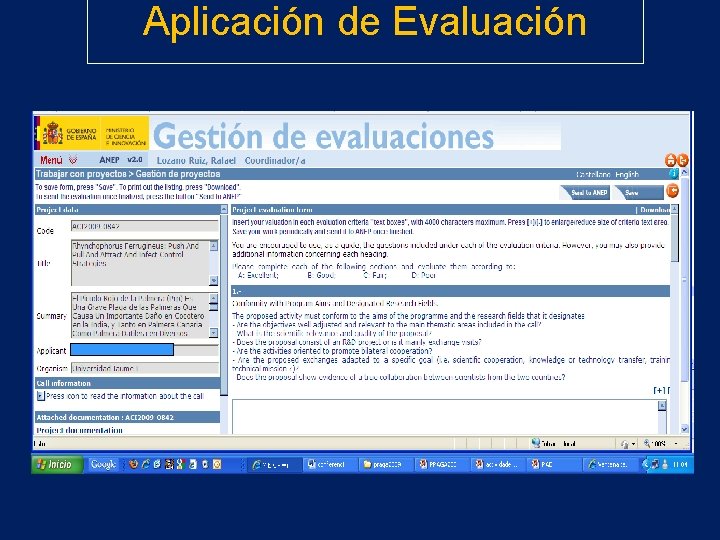Click the Attached documentation : ACI2009-0842 header
This screenshot has height=540, width=720.
[x=128, y=417]
